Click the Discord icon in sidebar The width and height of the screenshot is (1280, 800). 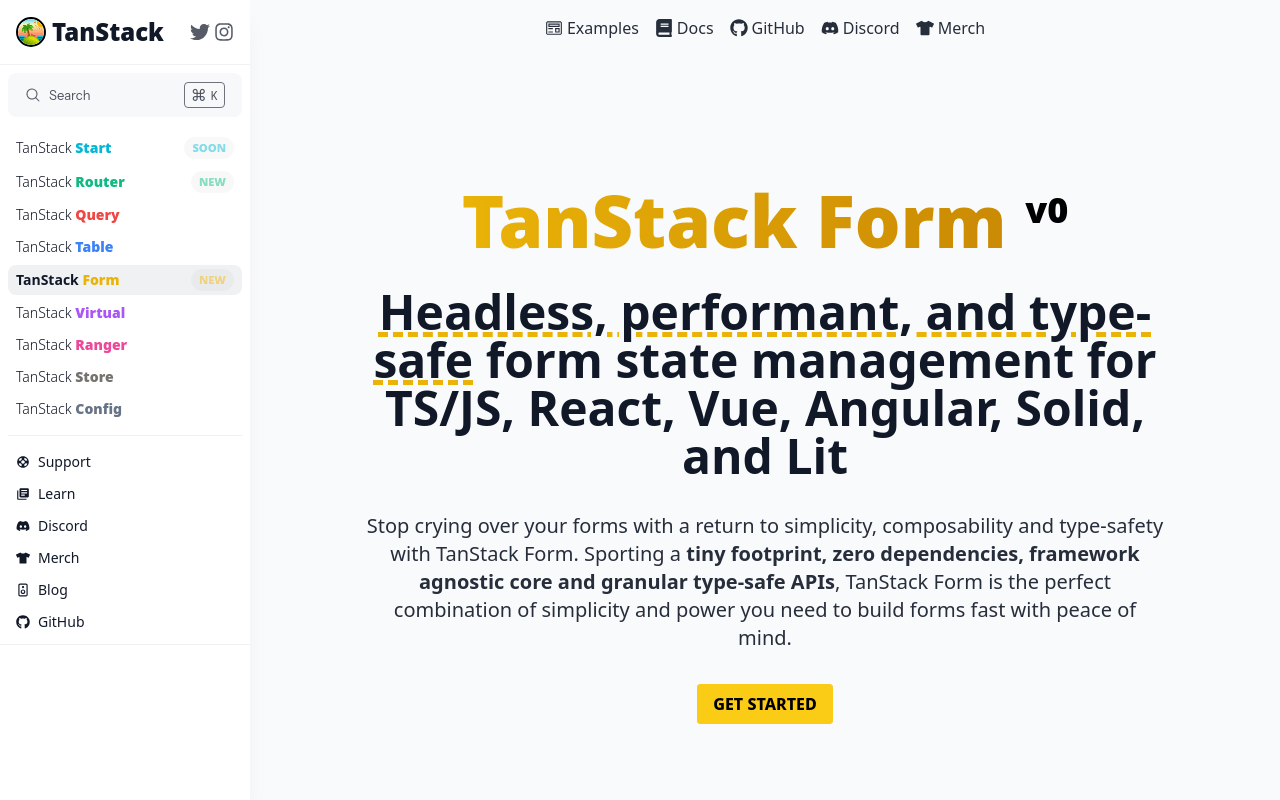point(23,526)
